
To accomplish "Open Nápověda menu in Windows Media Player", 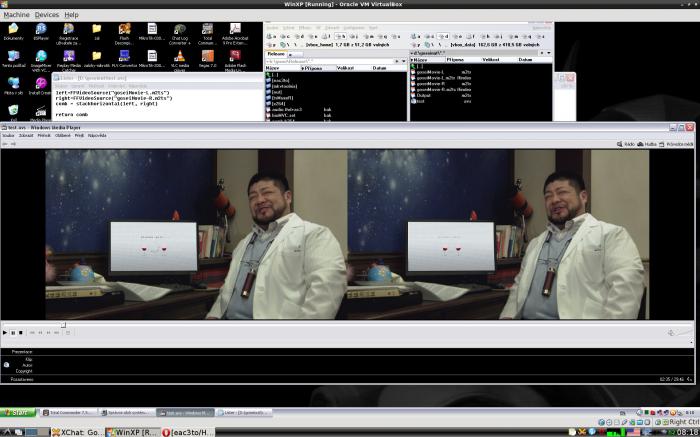I will point(97,135).
